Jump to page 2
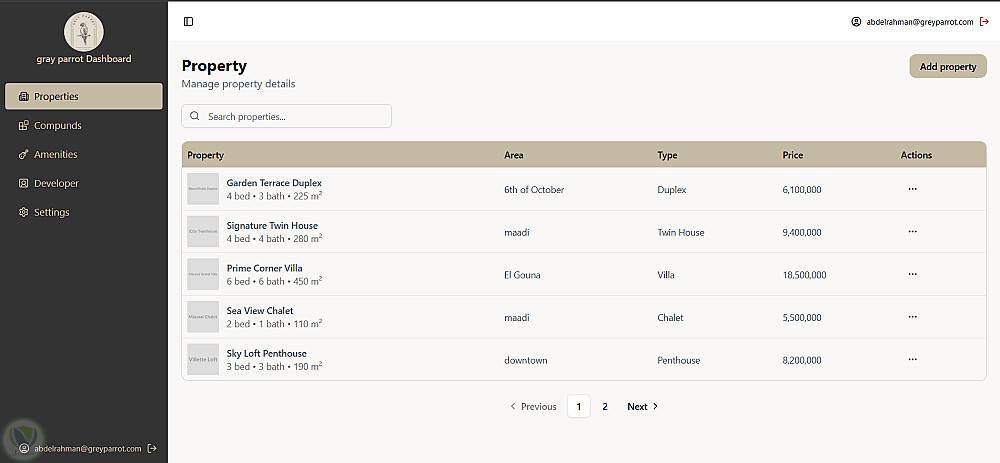Image resolution: width=1000 pixels, height=463 pixels. 604,407
